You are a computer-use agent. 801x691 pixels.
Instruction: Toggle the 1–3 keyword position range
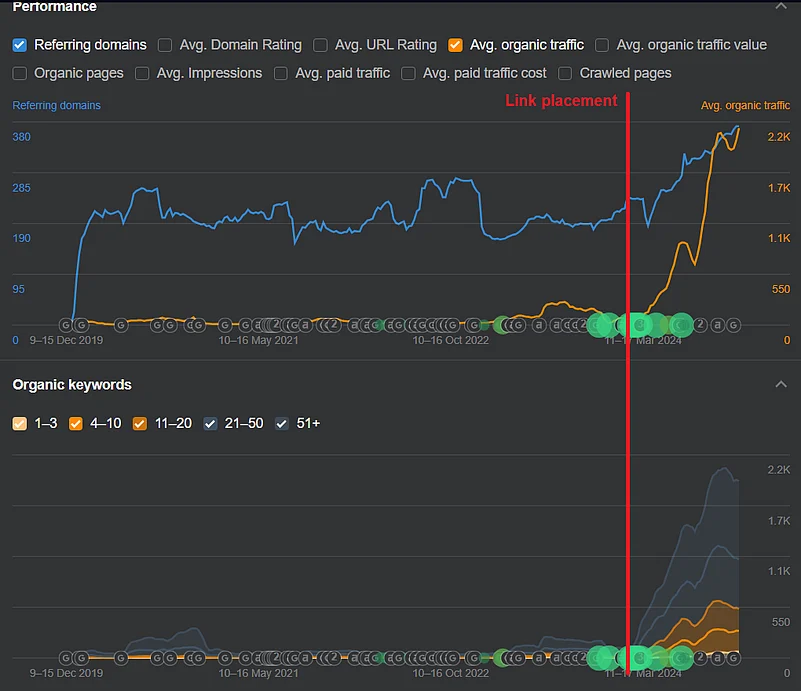pos(20,424)
